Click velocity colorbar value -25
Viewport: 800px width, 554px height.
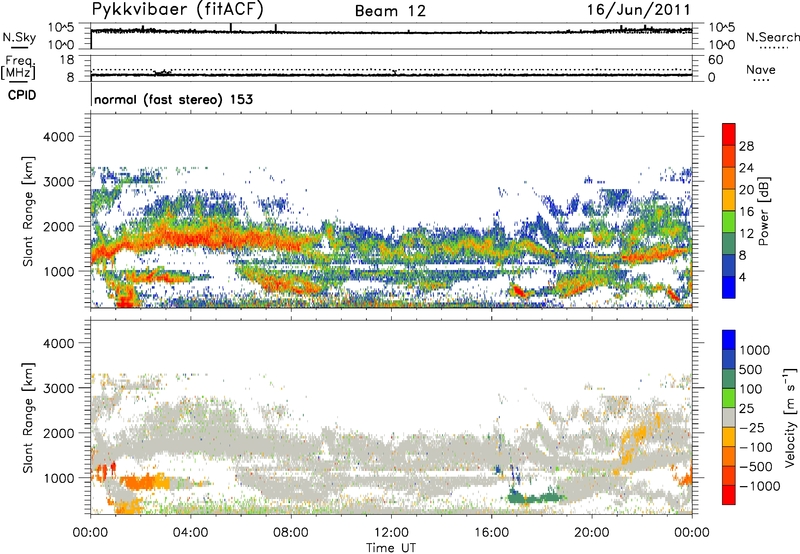click(x=752, y=427)
